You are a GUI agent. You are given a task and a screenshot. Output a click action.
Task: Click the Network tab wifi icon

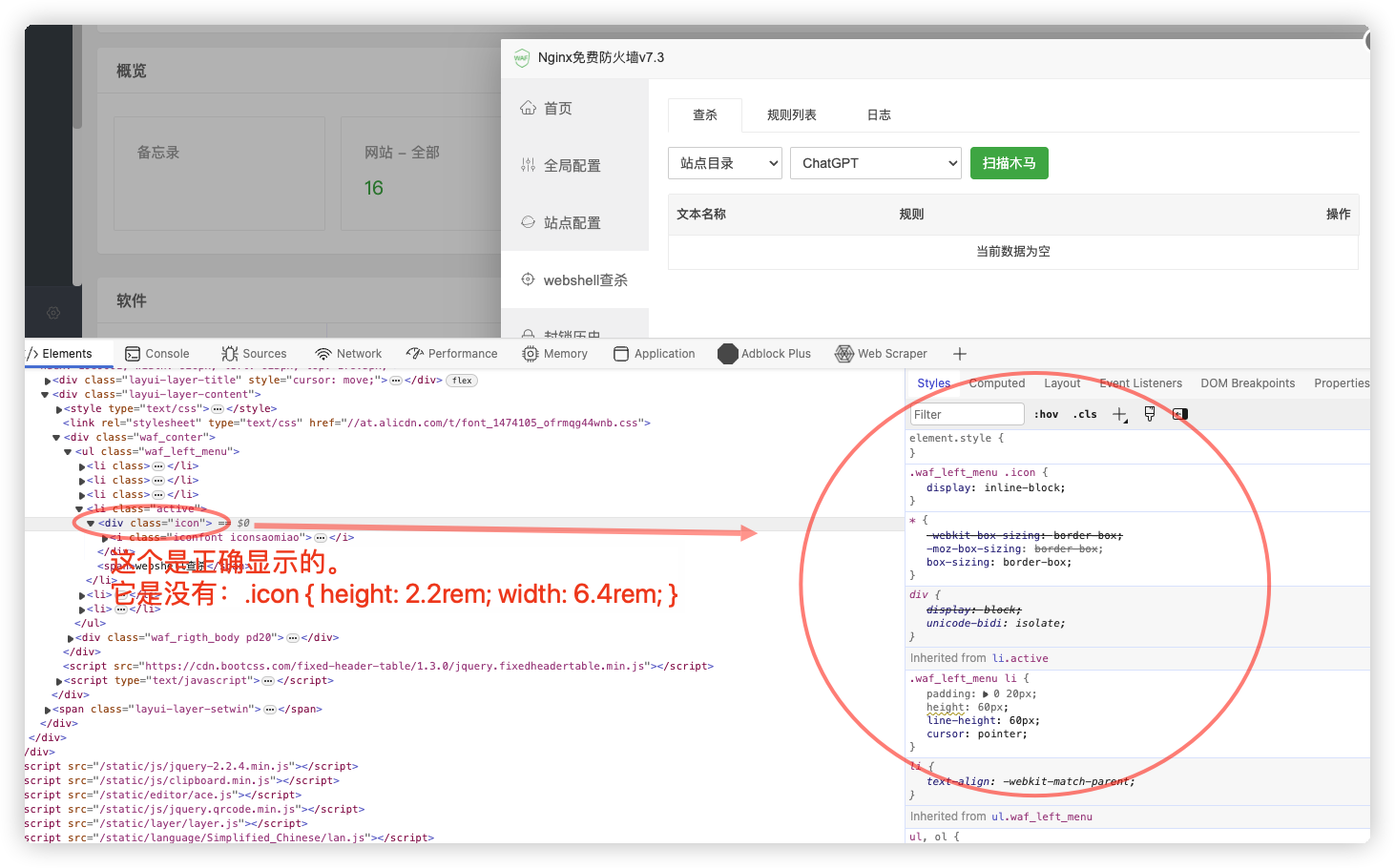pyautogui.click(x=323, y=354)
